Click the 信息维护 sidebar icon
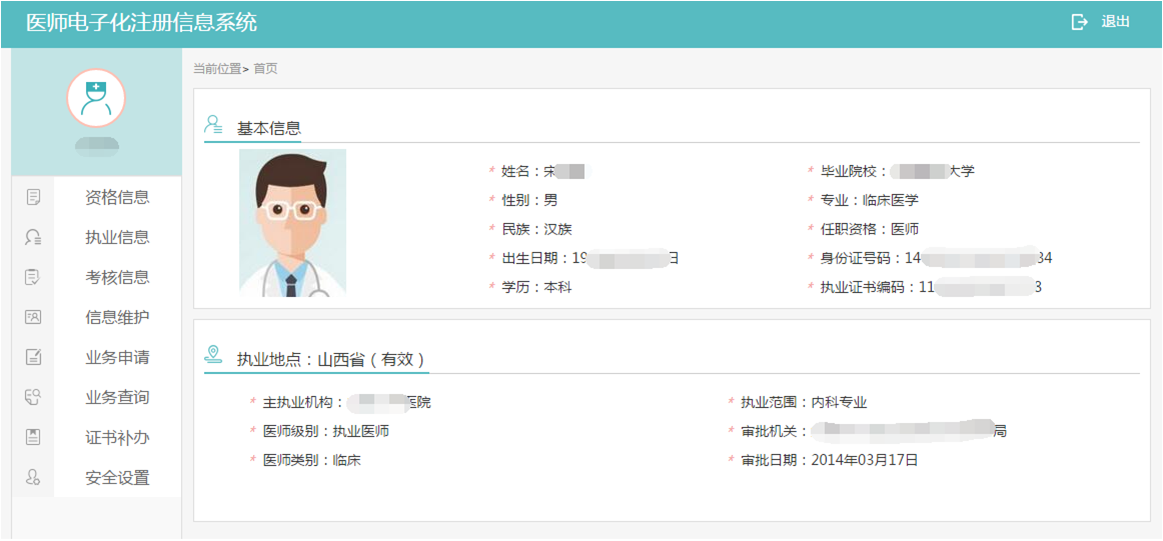Image resolution: width=1163 pixels, height=541 pixels. coord(33,317)
